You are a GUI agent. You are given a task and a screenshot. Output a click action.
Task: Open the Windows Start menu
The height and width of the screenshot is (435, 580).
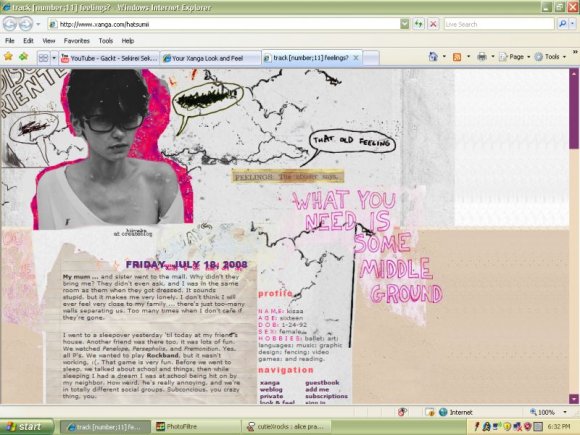[x=27, y=427]
